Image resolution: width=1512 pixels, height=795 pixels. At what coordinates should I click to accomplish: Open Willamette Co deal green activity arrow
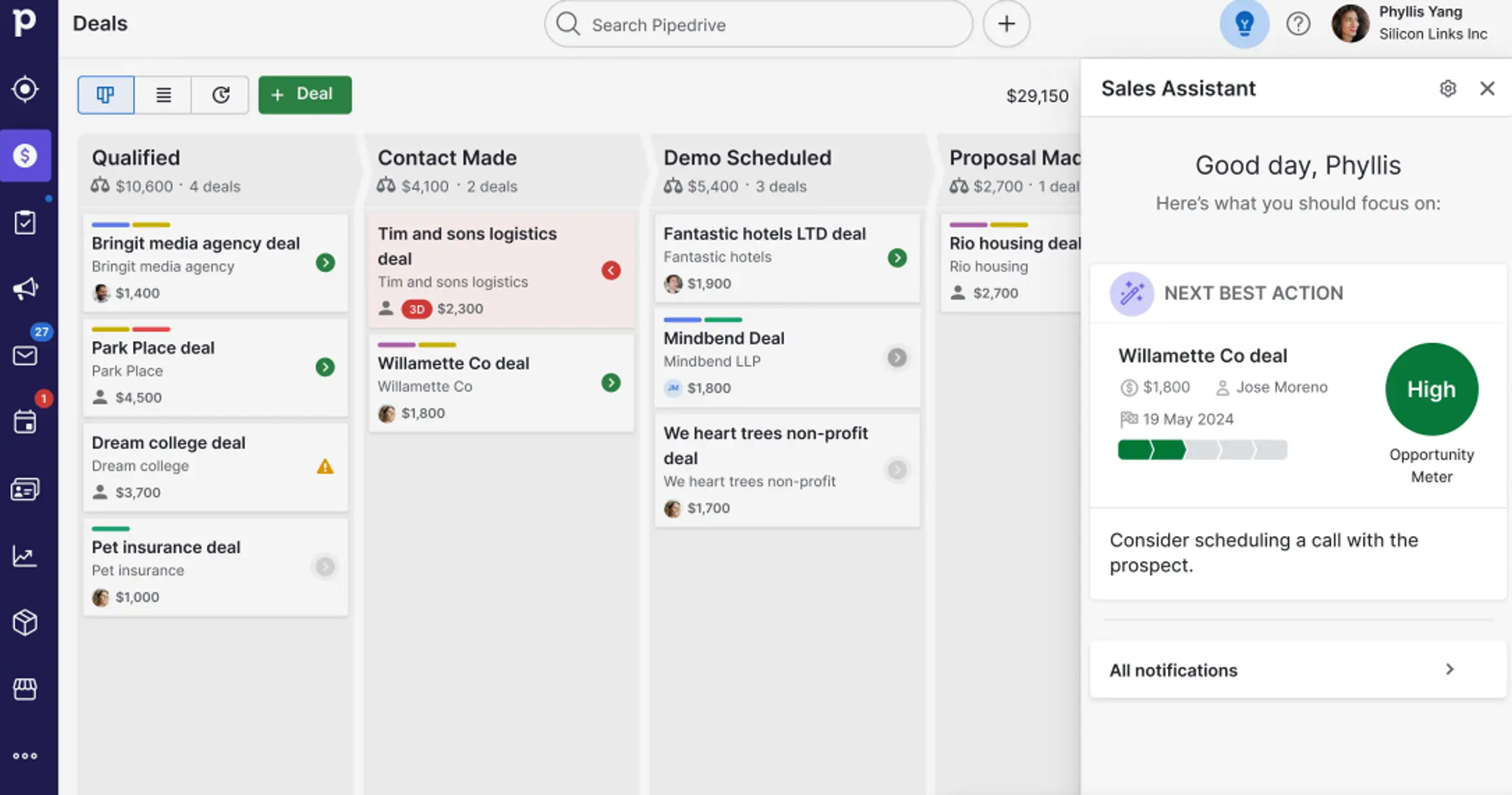click(x=611, y=383)
